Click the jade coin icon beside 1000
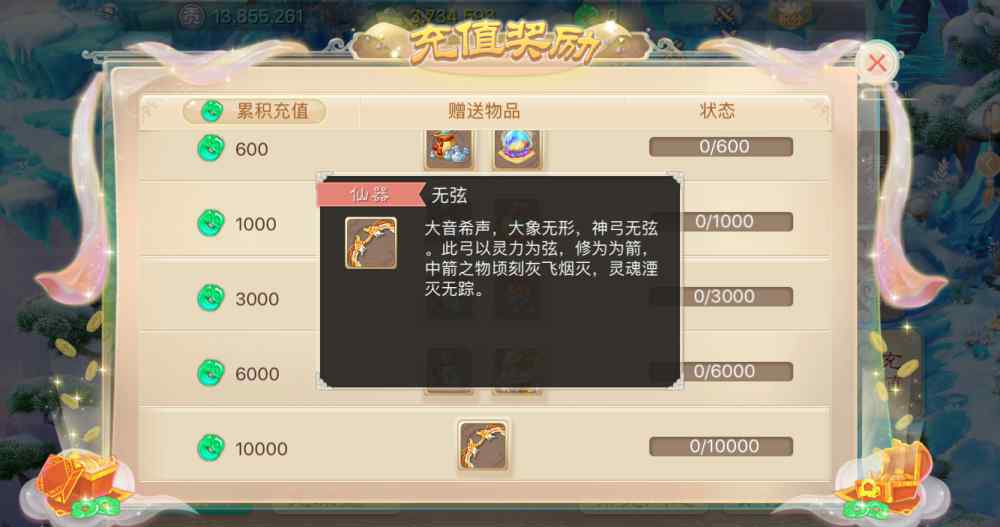 click(x=211, y=223)
